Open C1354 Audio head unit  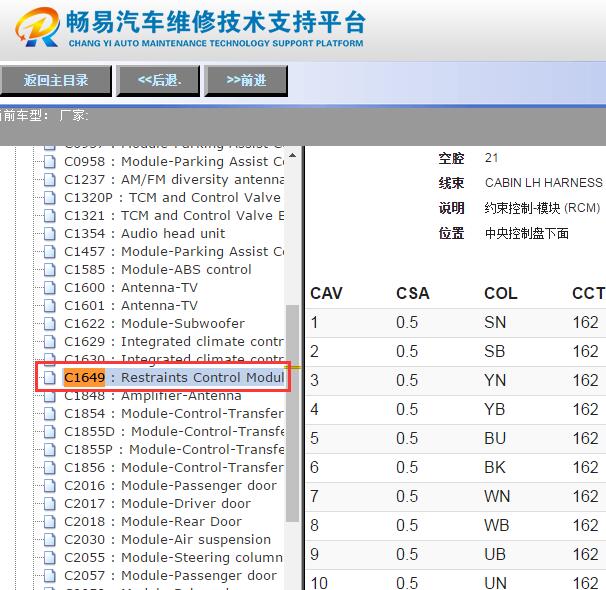pyautogui.click(x=145, y=233)
